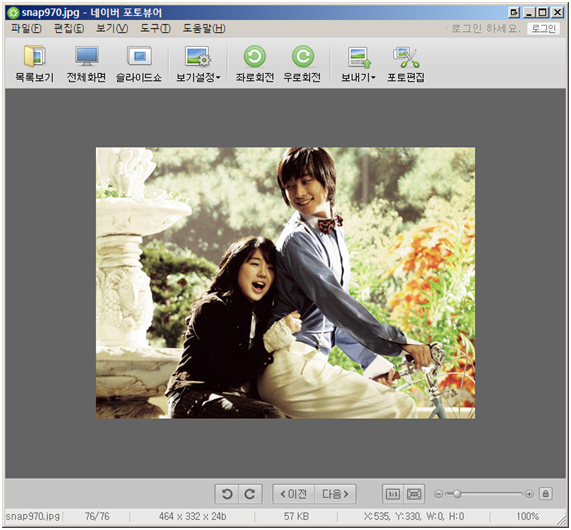The image size is (571, 530).
Task: Click the zoom in plus icon
Action: (529, 494)
